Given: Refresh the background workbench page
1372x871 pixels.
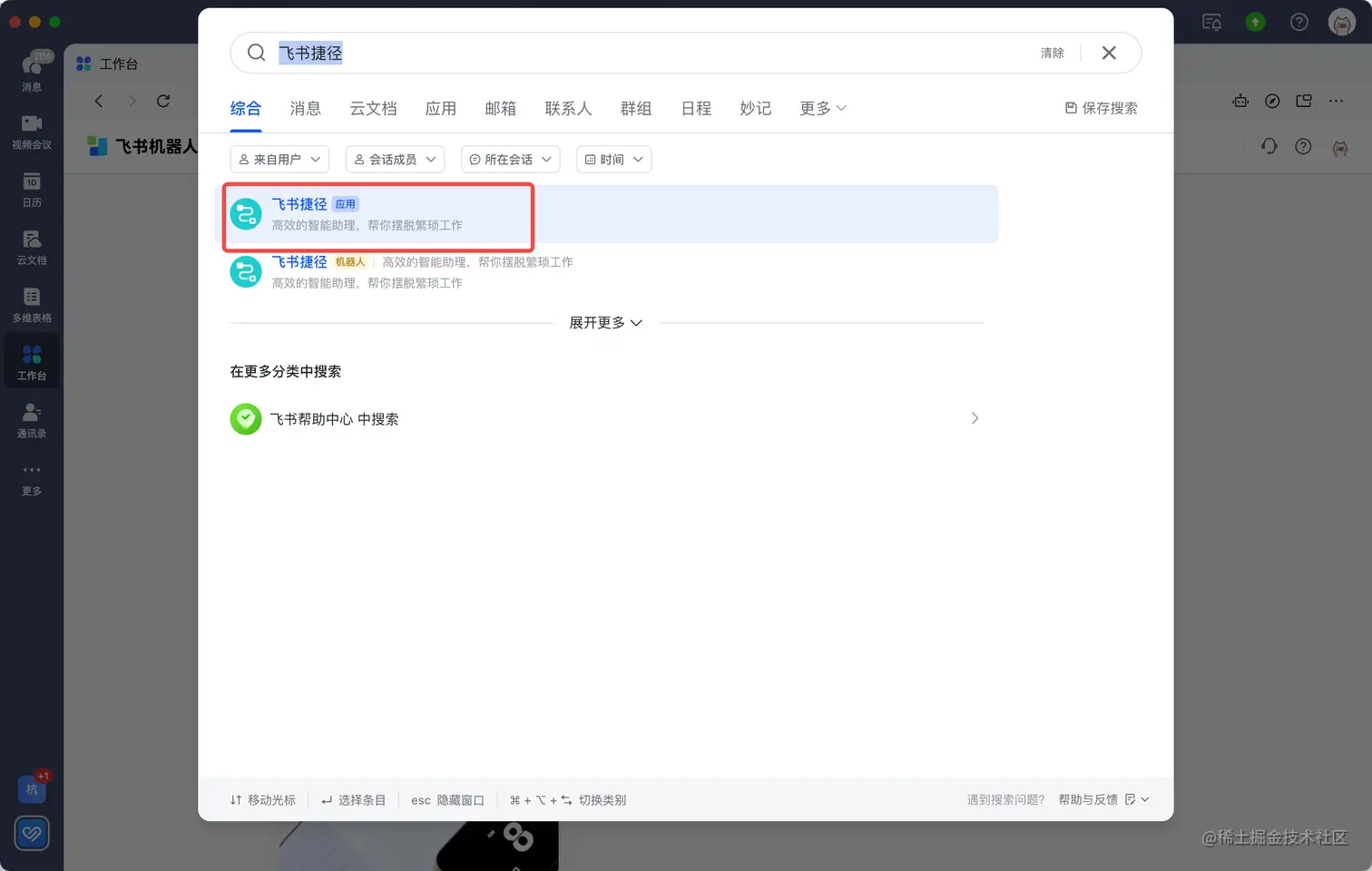Looking at the screenshot, I should click(x=163, y=101).
